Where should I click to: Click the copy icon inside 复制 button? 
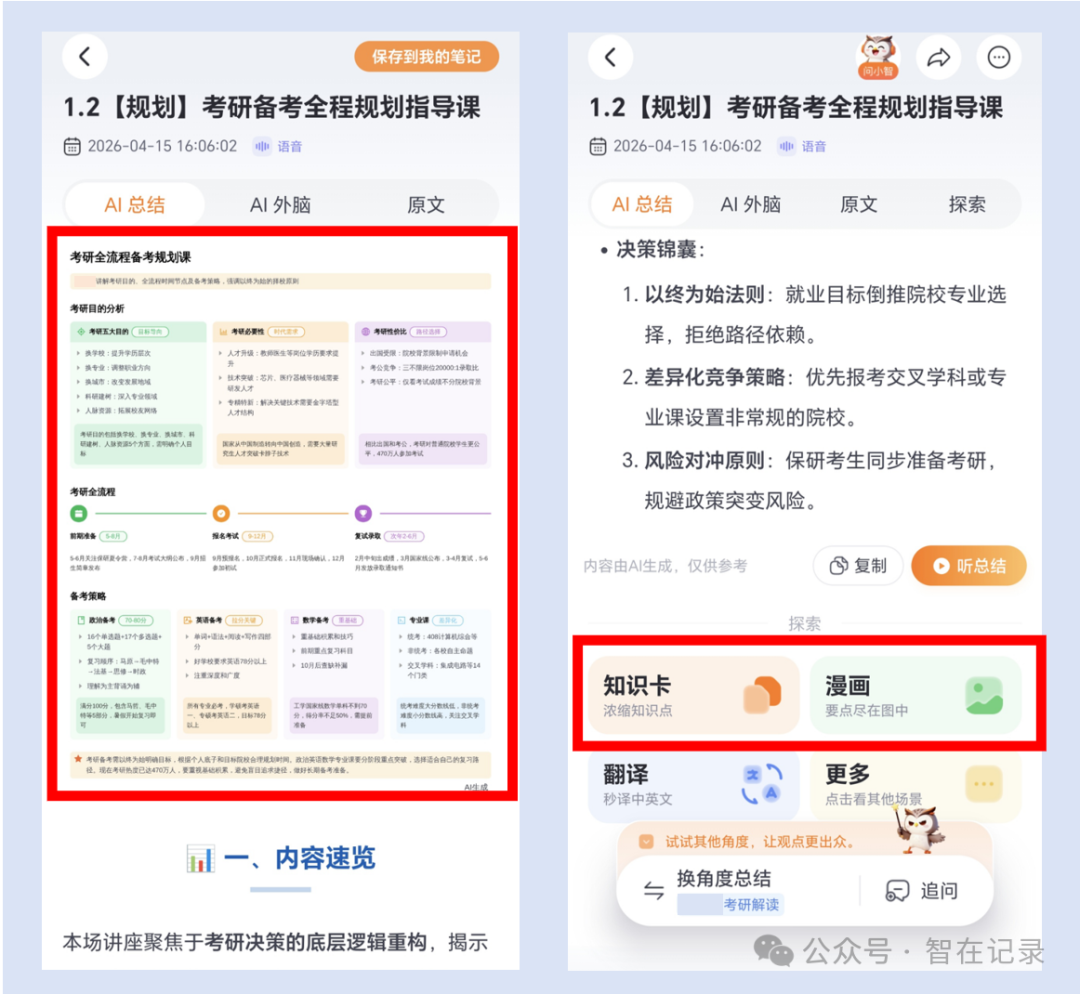click(x=838, y=566)
